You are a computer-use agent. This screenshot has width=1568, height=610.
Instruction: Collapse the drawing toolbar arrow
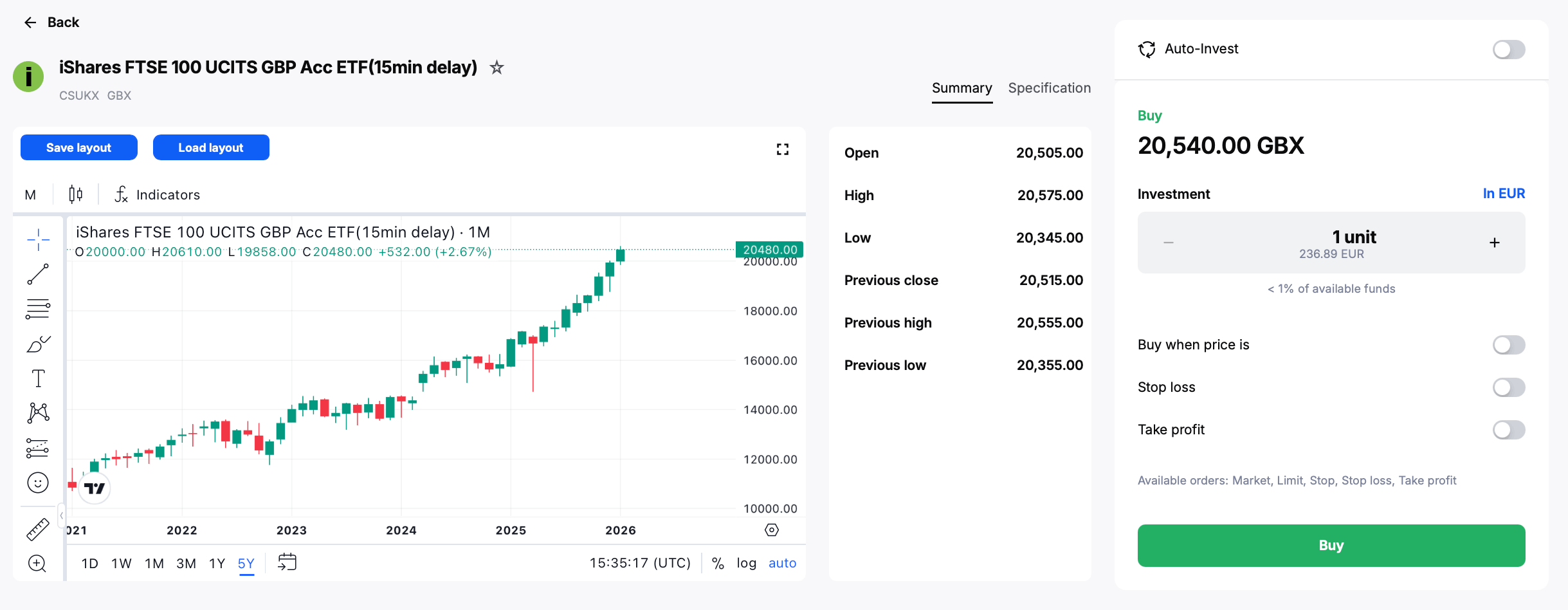click(x=61, y=515)
